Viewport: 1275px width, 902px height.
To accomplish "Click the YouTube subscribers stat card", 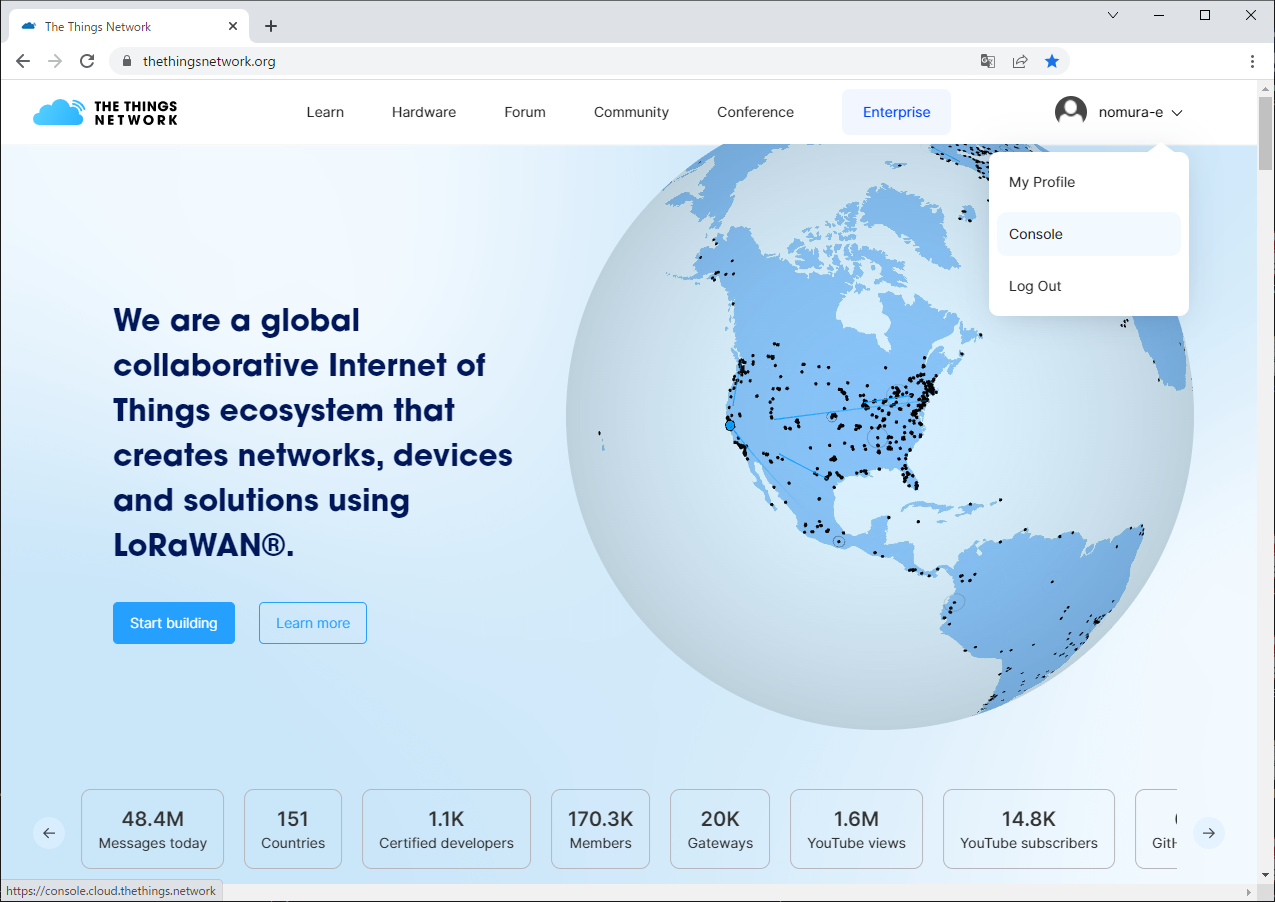I will 1029,829.
